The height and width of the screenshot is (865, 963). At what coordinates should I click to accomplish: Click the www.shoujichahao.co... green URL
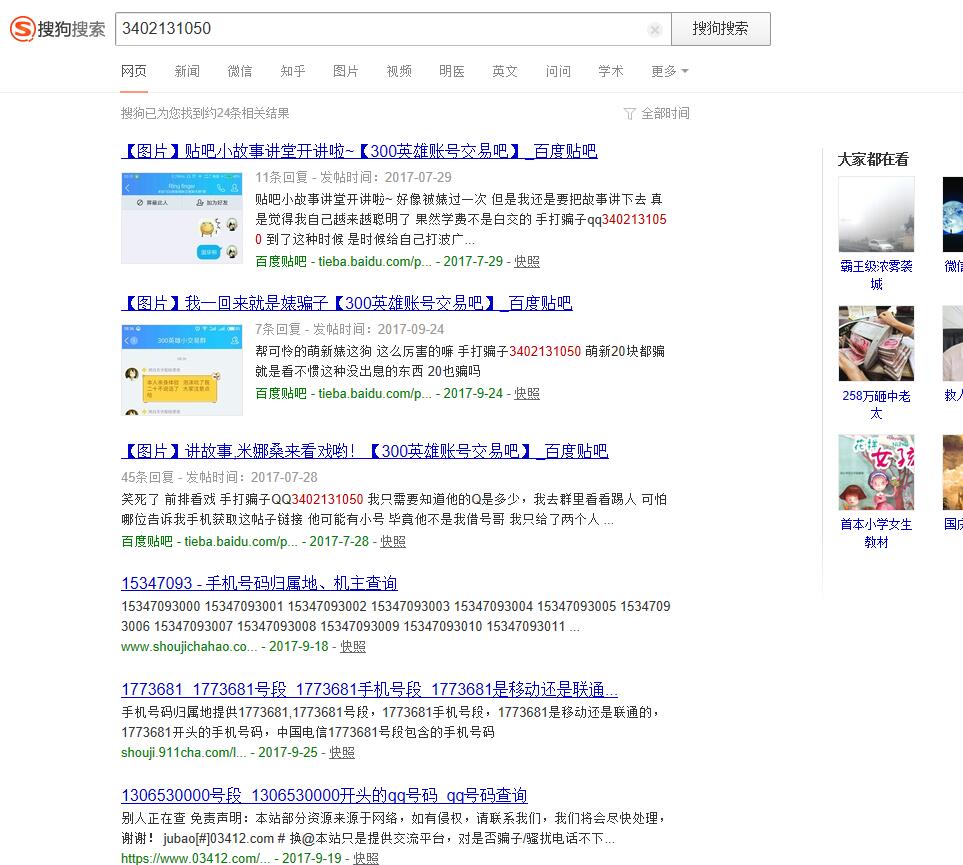click(x=189, y=647)
